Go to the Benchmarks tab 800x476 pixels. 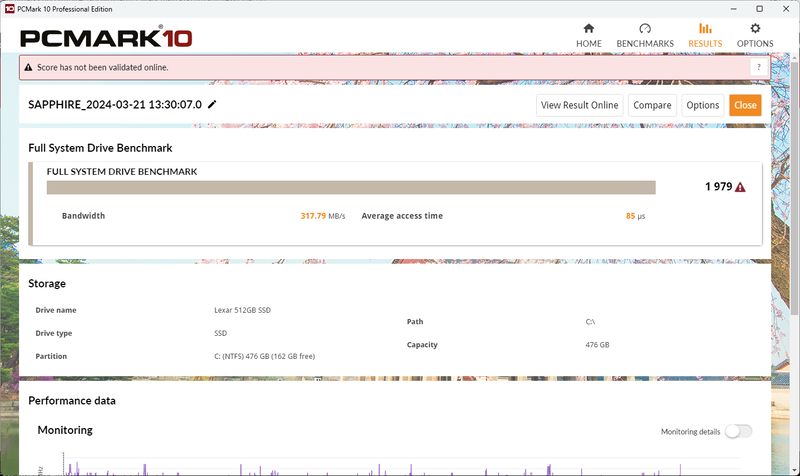(x=645, y=36)
